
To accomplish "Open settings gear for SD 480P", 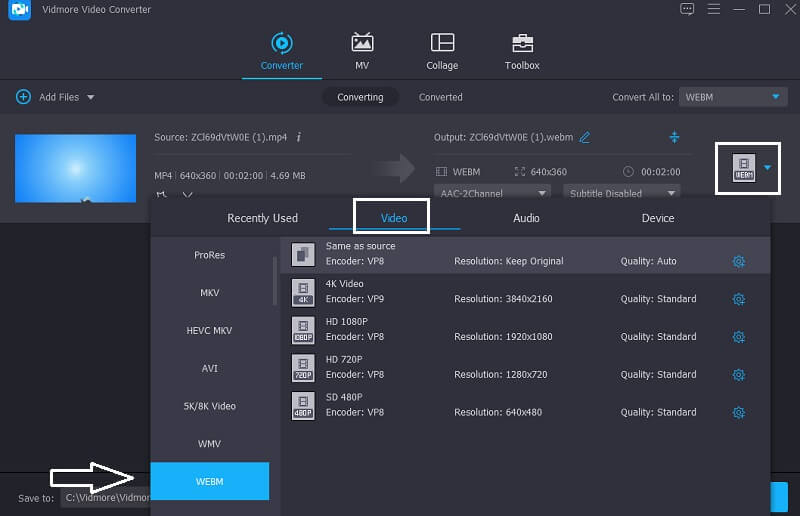I will coord(738,412).
